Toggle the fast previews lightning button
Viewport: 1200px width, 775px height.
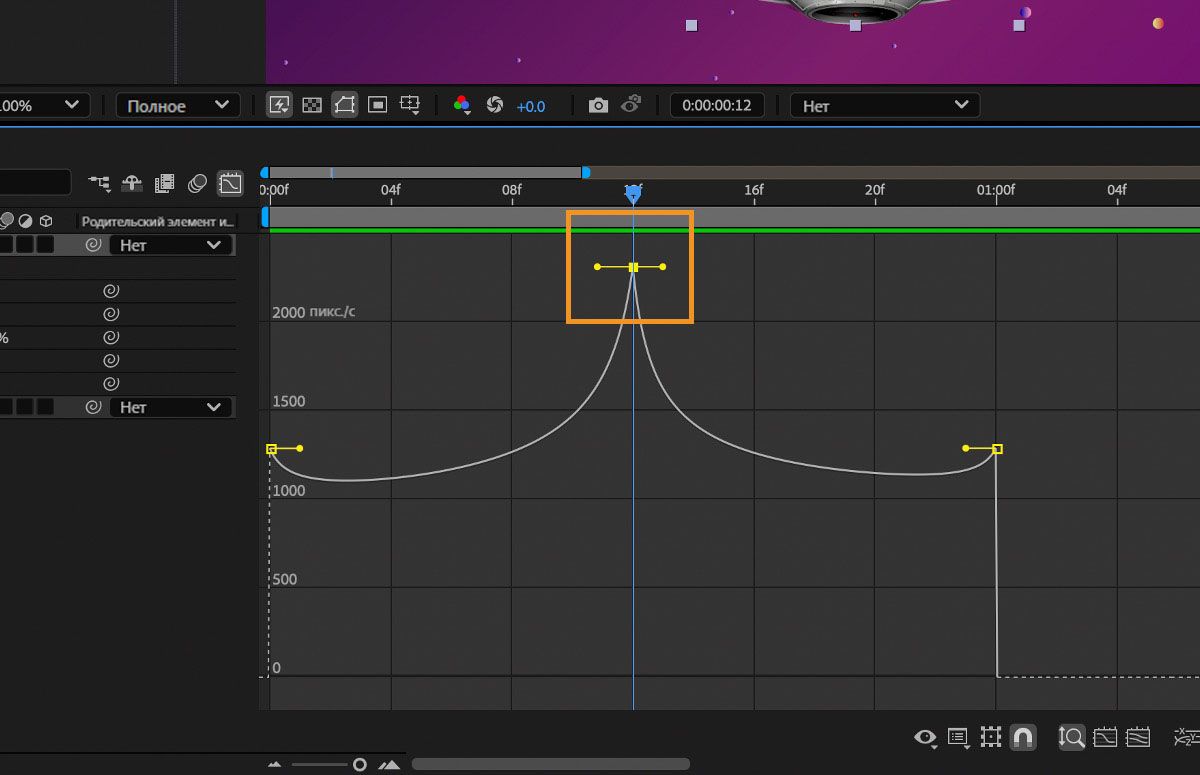[x=279, y=106]
